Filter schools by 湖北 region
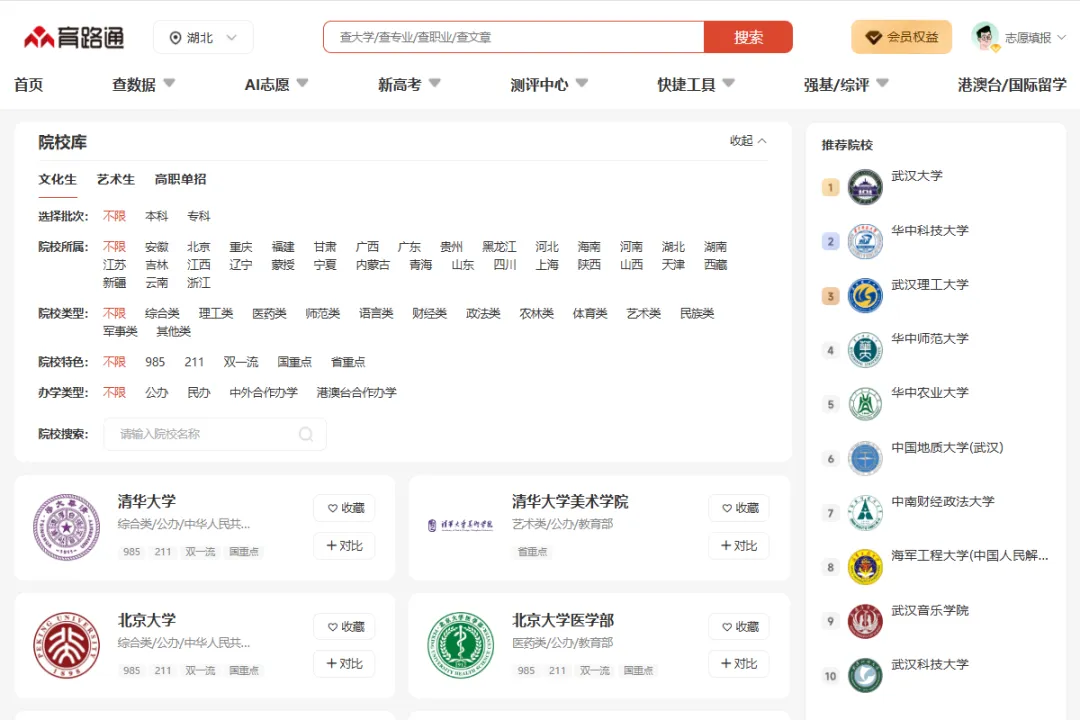 (x=673, y=247)
